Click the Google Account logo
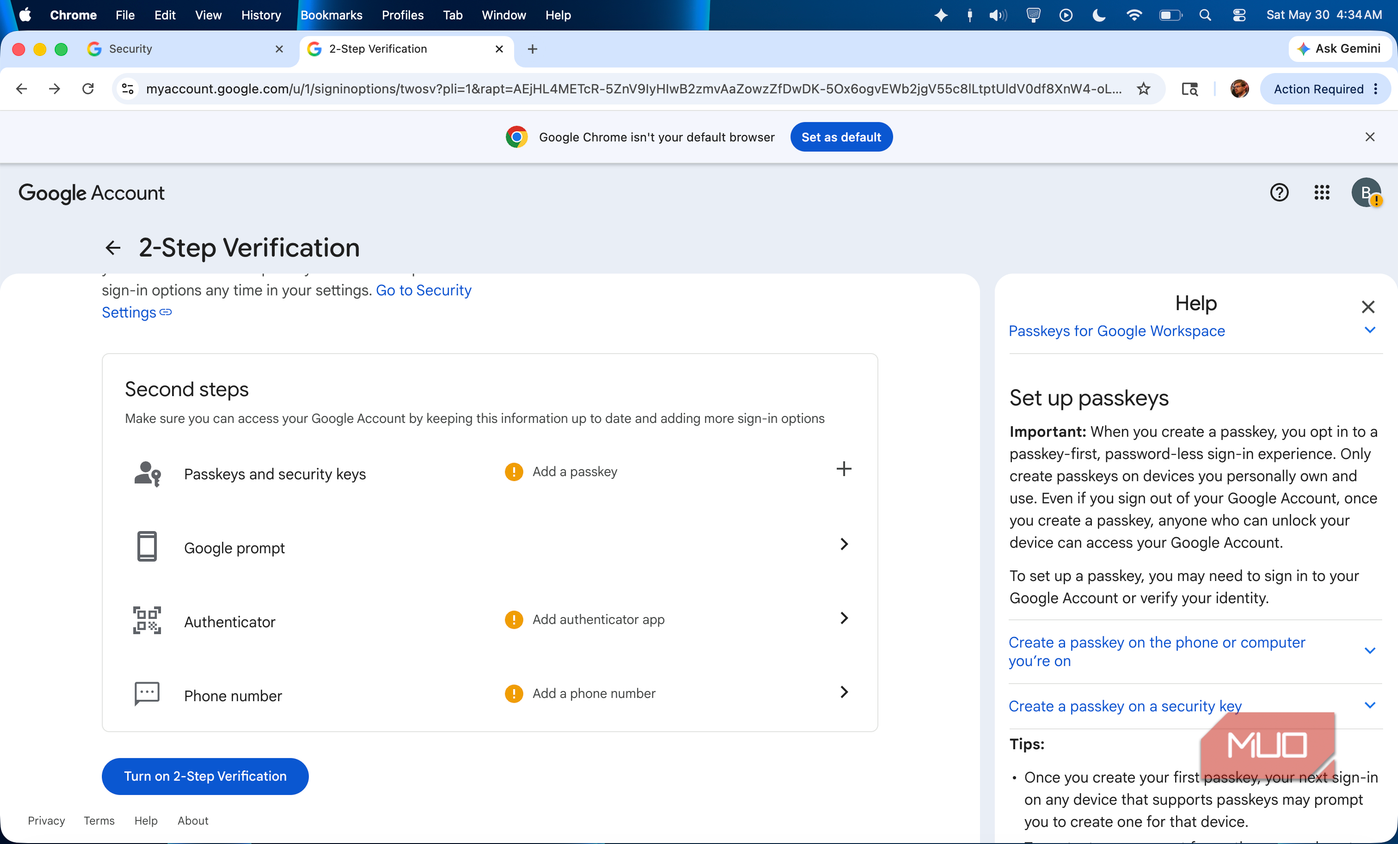1398x844 pixels. [x=91, y=193]
